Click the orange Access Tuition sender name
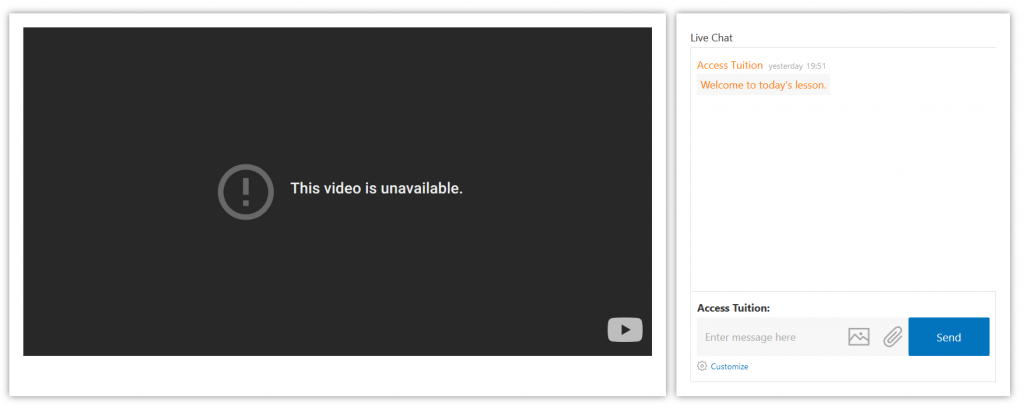The image size is (1024, 413). (x=729, y=65)
